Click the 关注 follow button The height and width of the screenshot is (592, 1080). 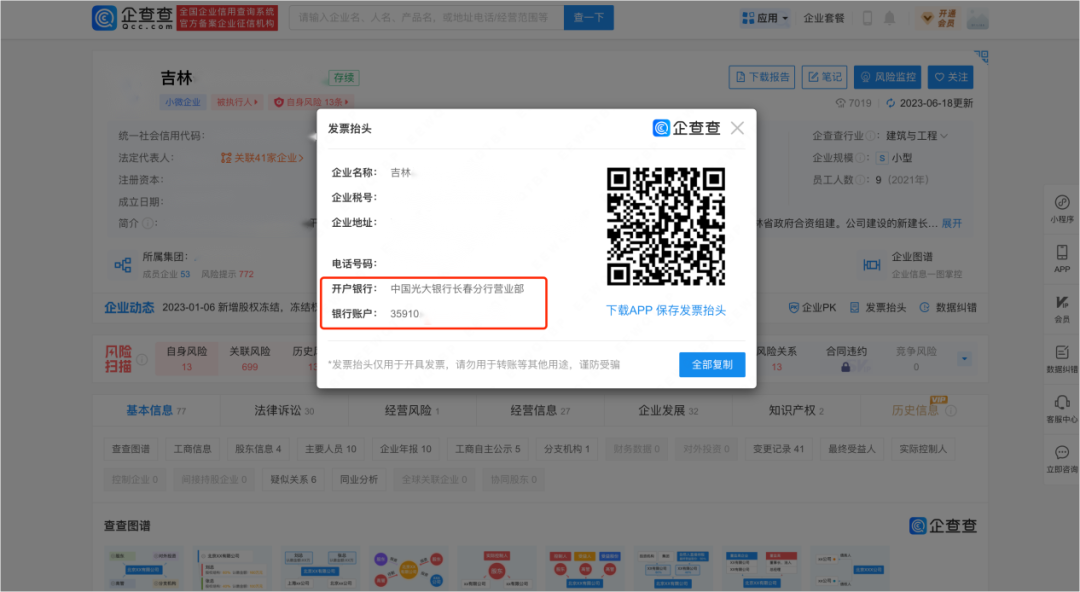951,77
